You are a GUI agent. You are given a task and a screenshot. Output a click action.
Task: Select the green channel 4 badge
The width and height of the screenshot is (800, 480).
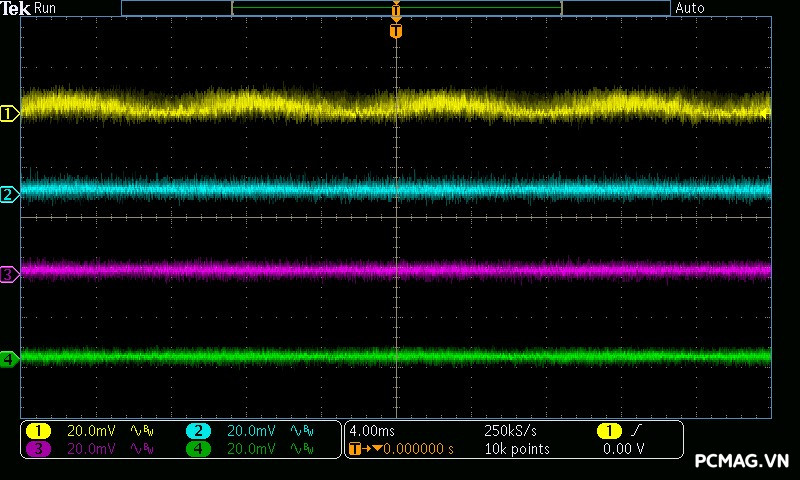(198, 449)
